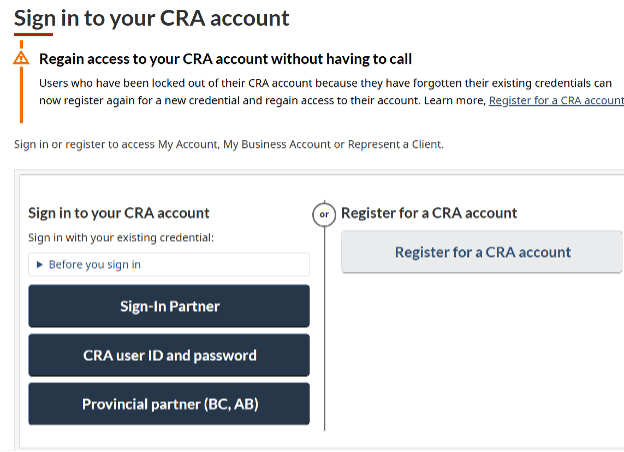Click the orange warning triangle icon
The height and width of the screenshot is (452, 624).
click(21, 58)
